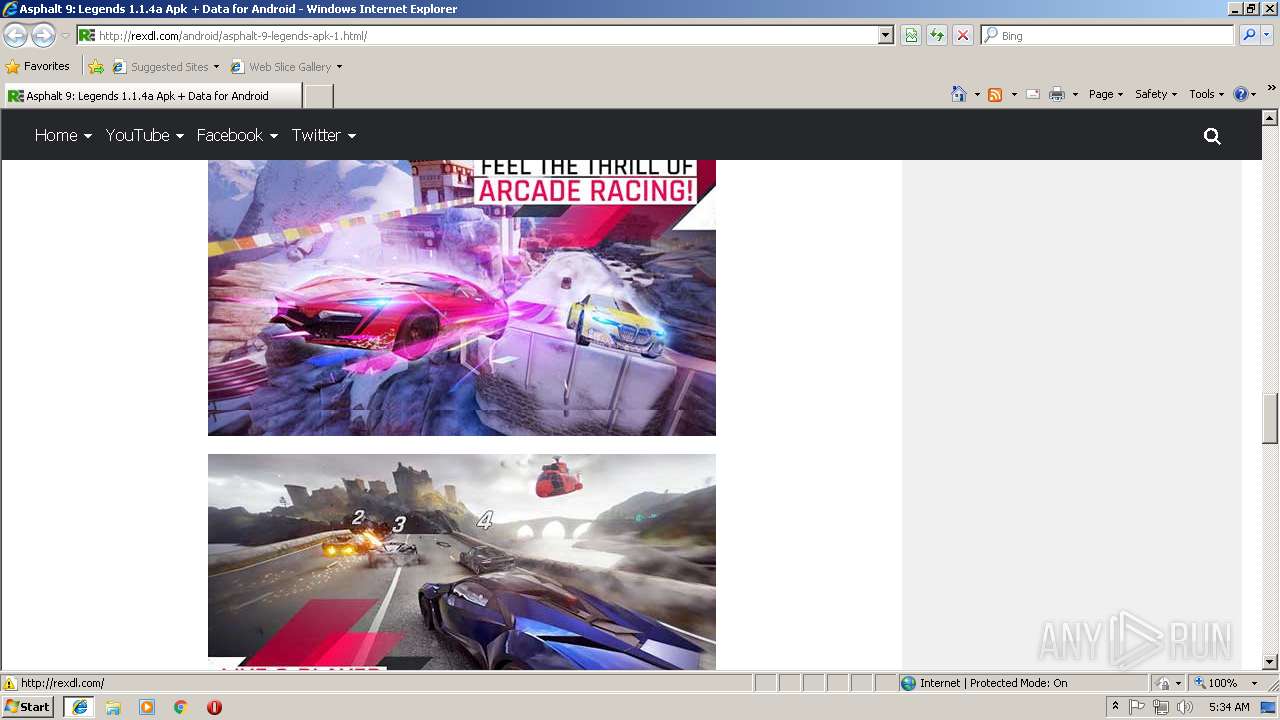1280x720 pixels.
Task: Open the red Opera icon in taskbar
Action: pos(214,707)
